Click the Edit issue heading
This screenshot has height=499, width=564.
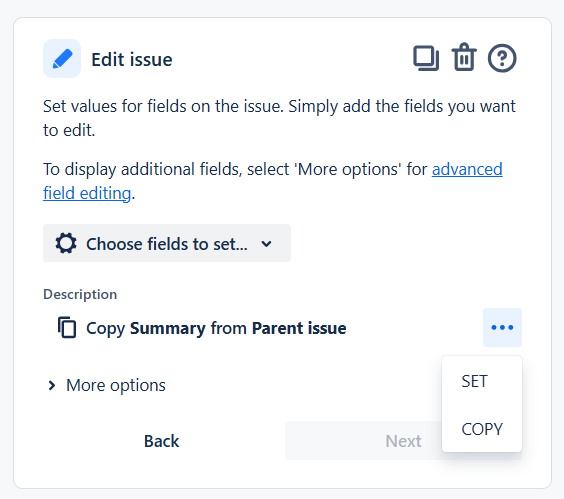point(132,59)
